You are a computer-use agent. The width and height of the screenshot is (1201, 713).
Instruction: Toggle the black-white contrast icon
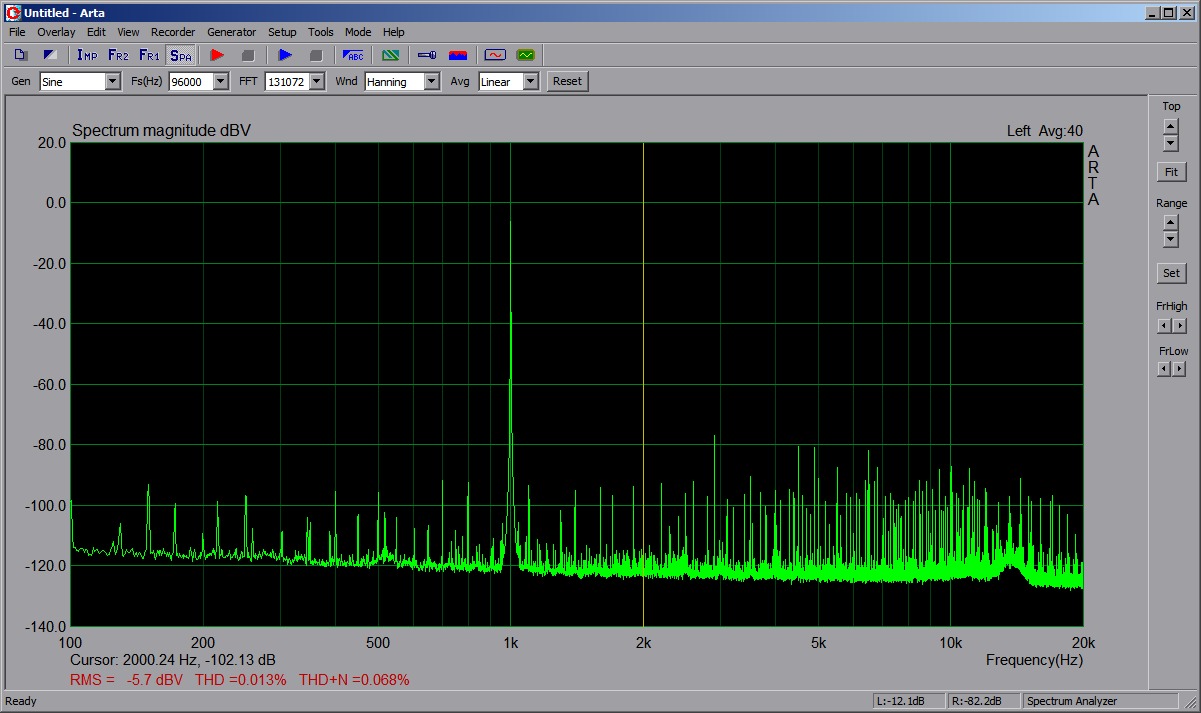50,55
